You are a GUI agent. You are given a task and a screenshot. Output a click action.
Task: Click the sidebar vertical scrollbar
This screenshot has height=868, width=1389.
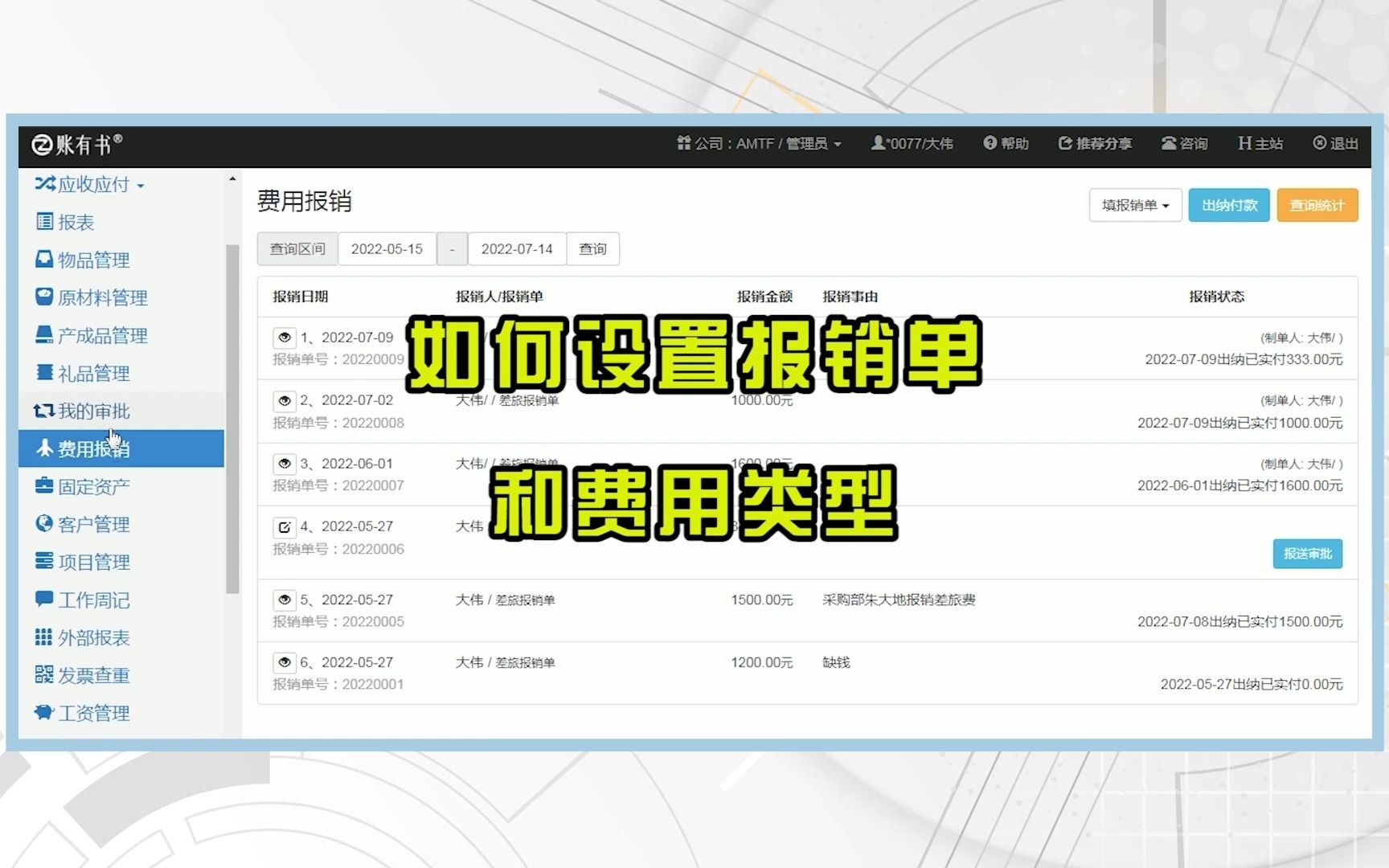pos(232,419)
